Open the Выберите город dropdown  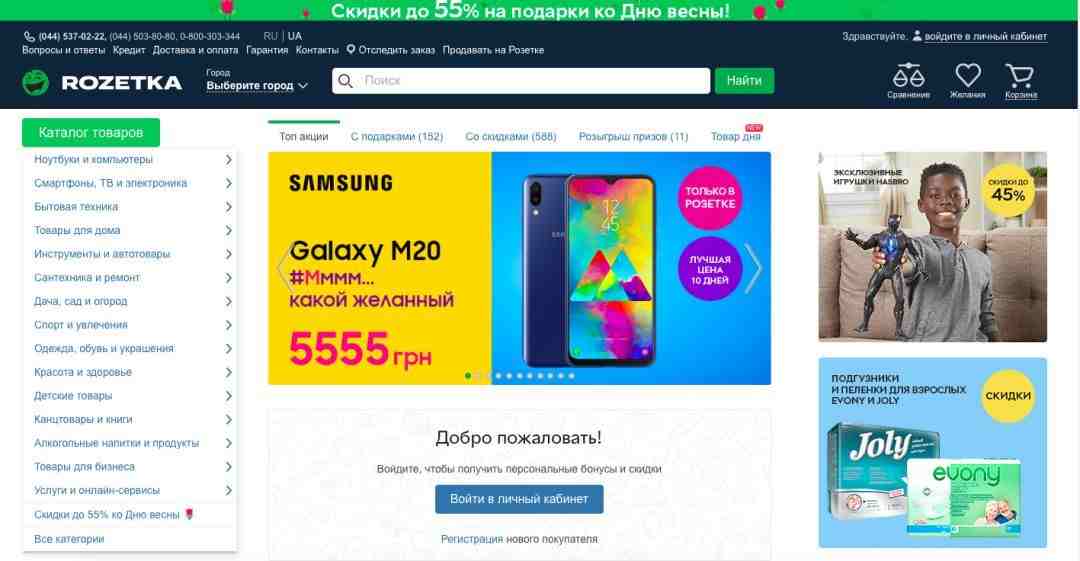256,85
